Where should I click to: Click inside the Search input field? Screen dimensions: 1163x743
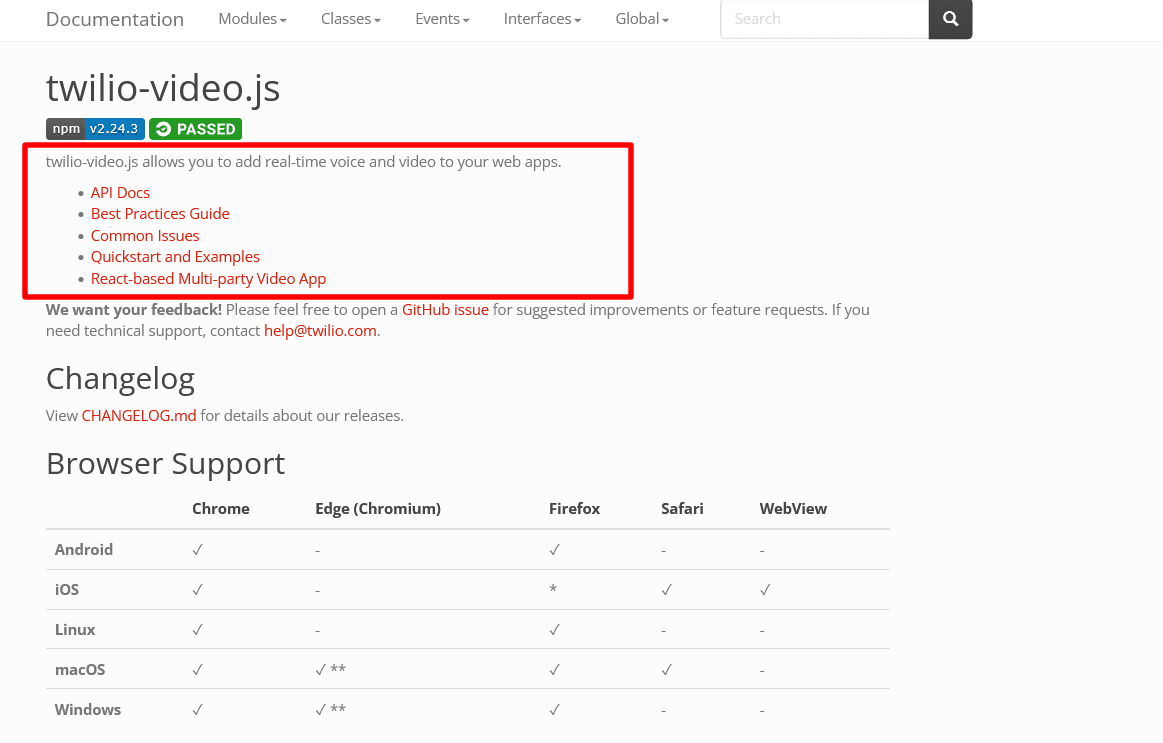(824, 18)
